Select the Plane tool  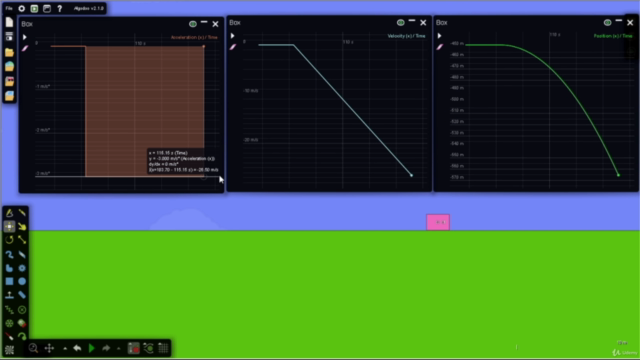[x=9, y=295]
